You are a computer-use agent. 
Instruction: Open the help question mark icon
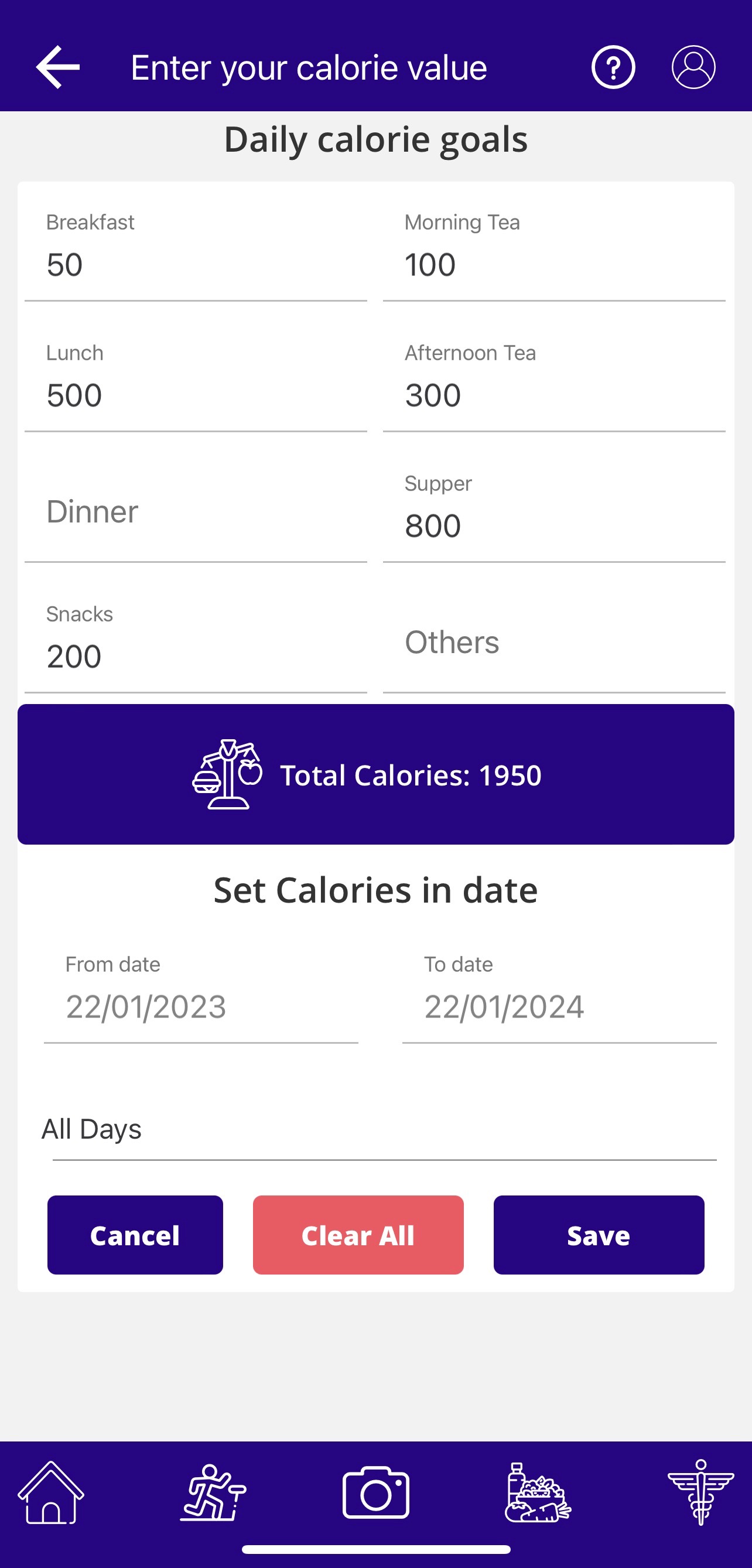coord(613,67)
